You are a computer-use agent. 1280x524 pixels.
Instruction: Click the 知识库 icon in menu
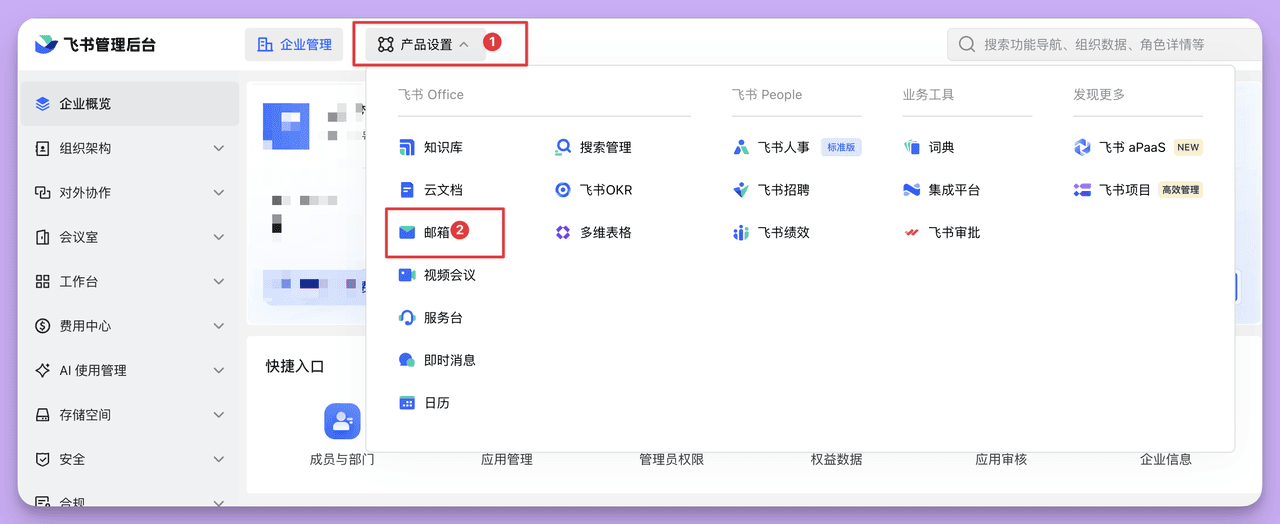[407, 147]
